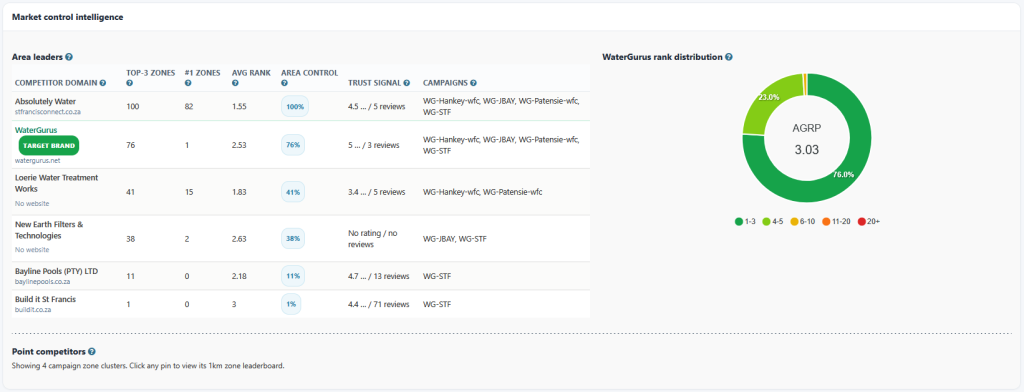Open the baylinepools.co.za domain link
The height and width of the screenshot is (392, 1024).
click(42, 282)
